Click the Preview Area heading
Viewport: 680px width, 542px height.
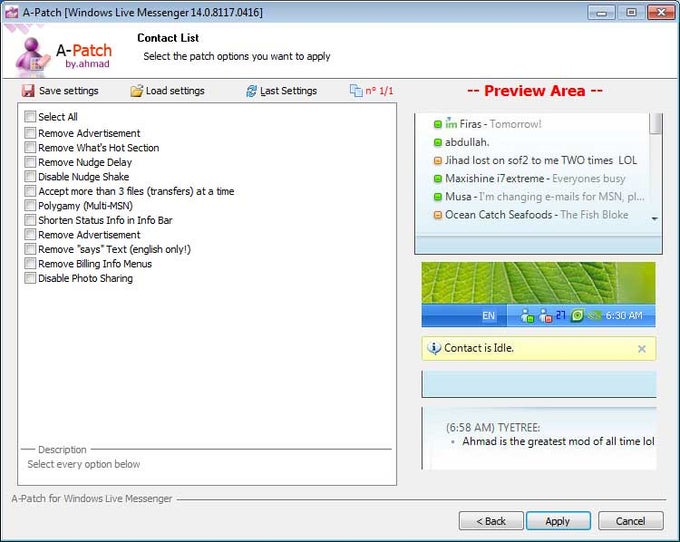[x=535, y=91]
